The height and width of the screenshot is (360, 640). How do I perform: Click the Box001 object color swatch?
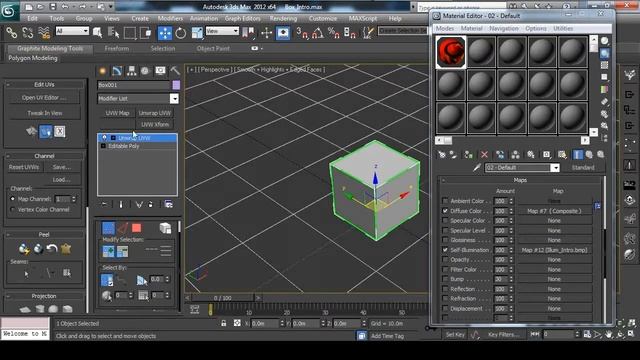[x=176, y=85]
